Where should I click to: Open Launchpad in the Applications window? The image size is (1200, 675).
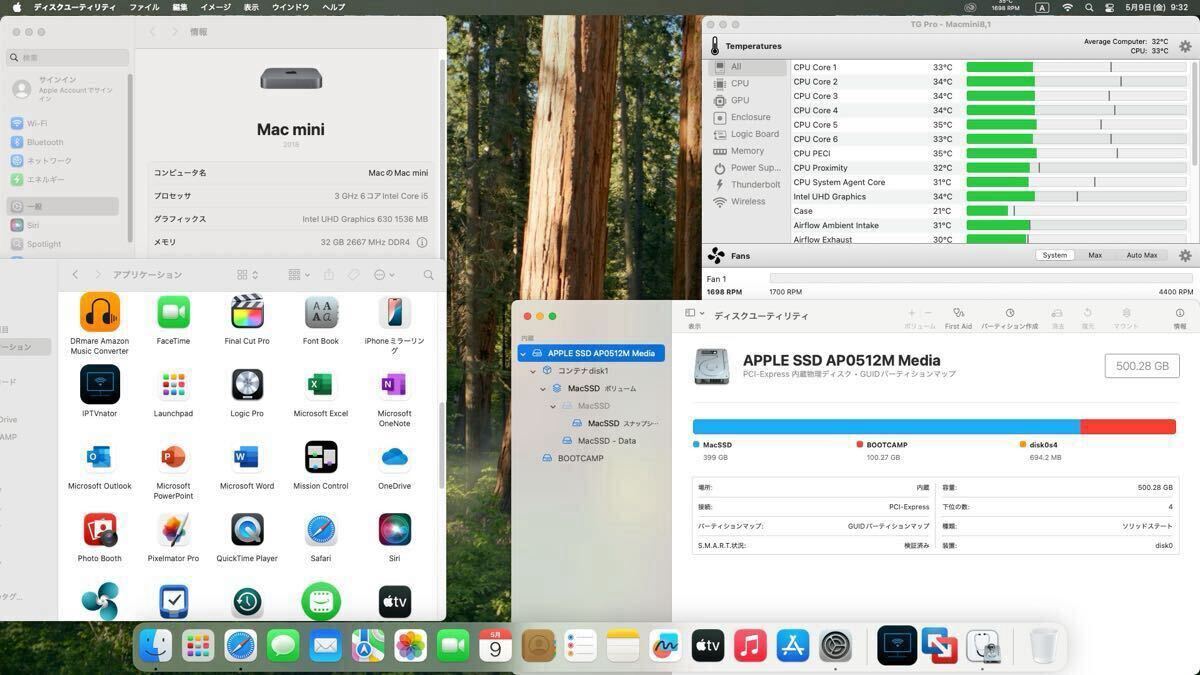pyautogui.click(x=173, y=384)
